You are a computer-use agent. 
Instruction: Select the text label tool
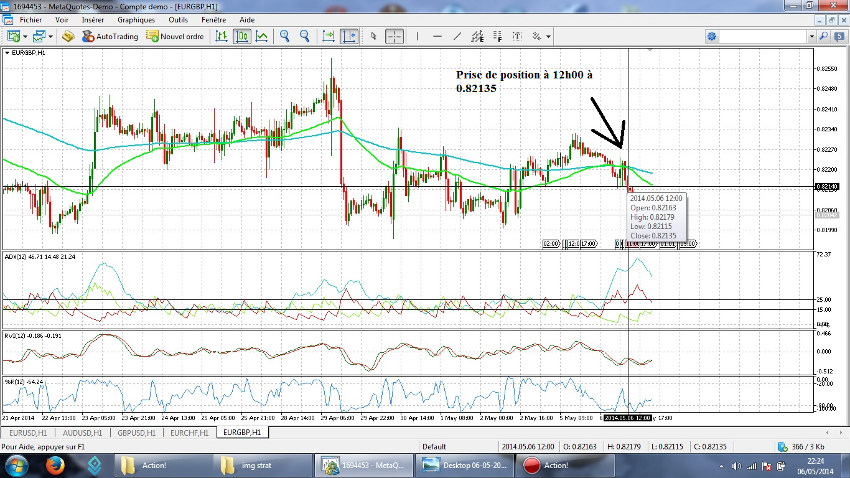click(x=517, y=36)
